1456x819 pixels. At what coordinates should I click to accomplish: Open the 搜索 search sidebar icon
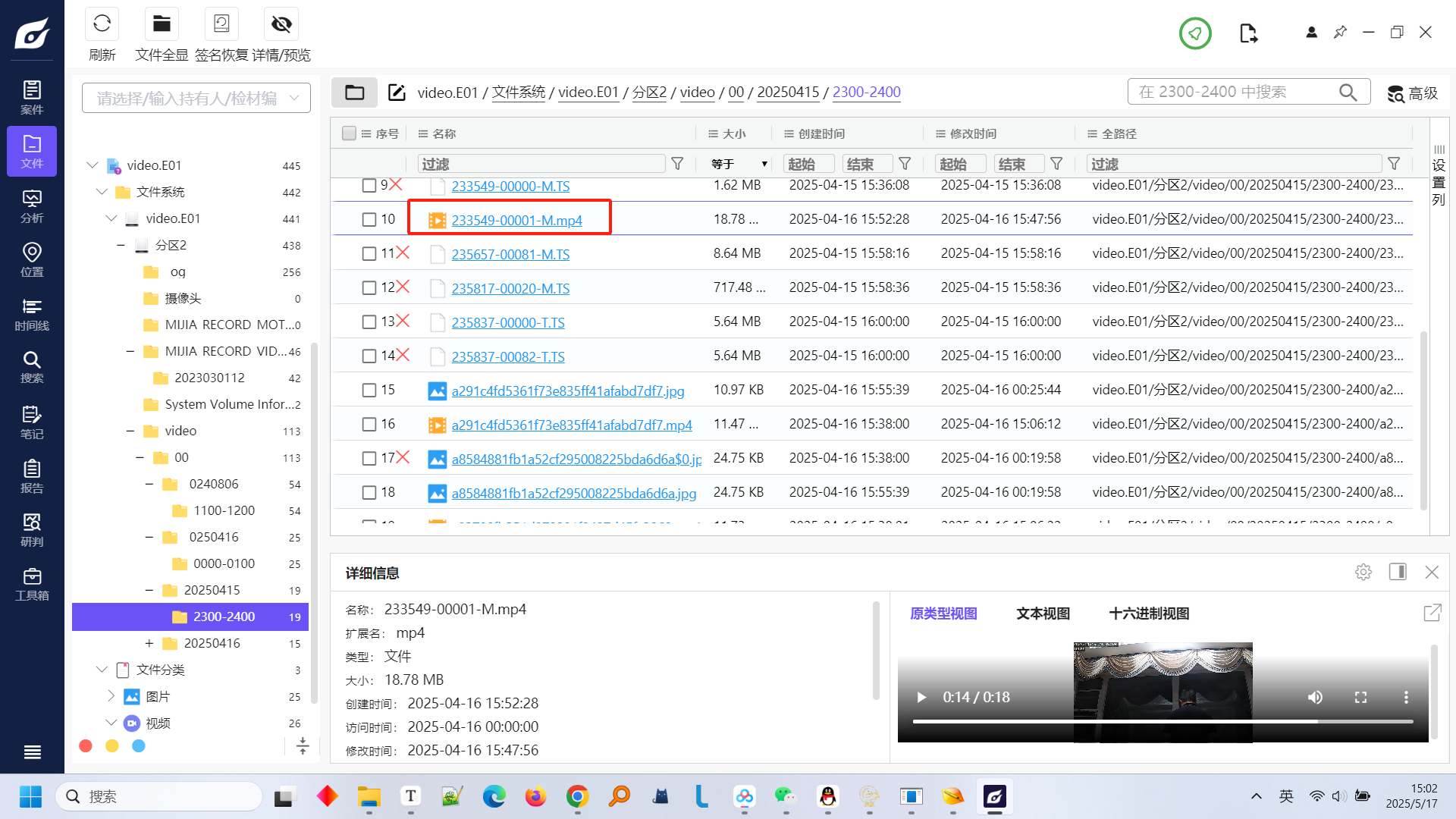(32, 367)
